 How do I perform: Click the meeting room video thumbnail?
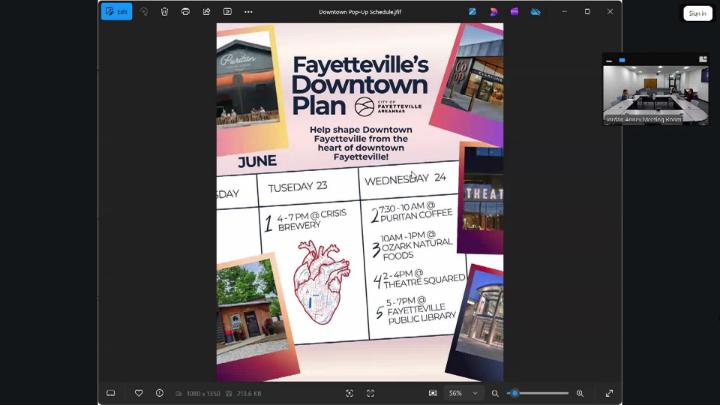coord(655,95)
